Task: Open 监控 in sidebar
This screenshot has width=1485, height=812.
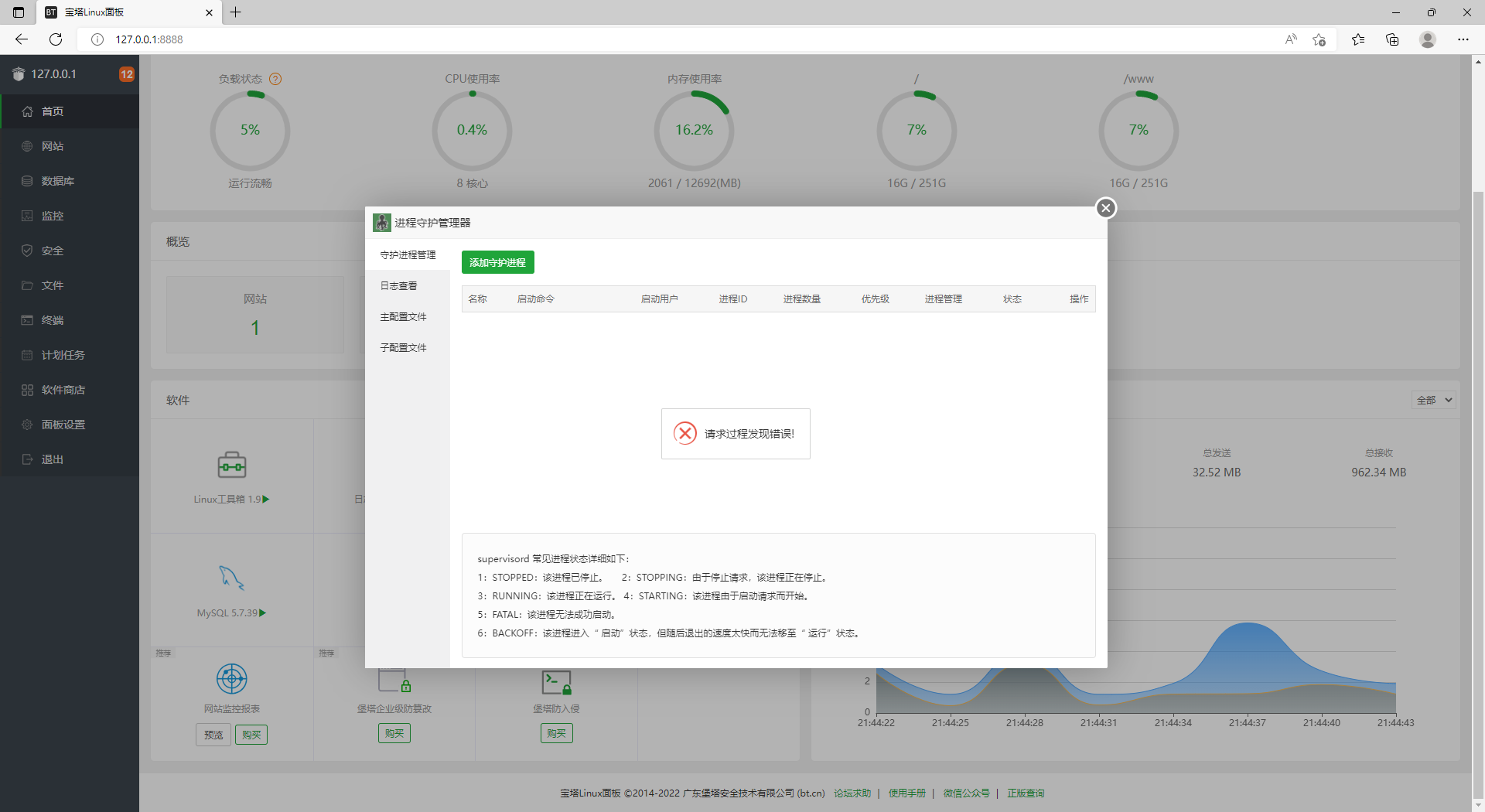Action: coord(70,216)
